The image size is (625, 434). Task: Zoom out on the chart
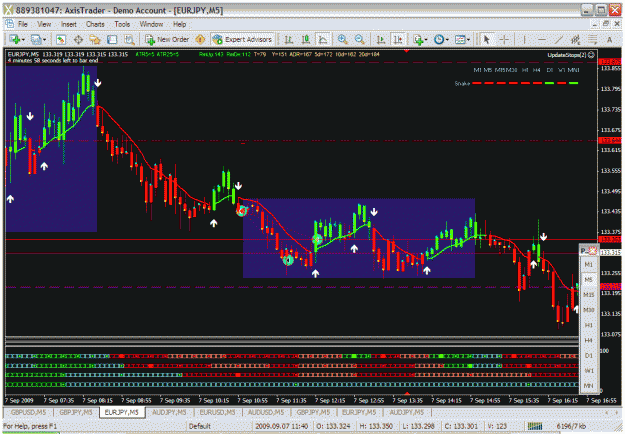pyautogui.click(x=360, y=39)
